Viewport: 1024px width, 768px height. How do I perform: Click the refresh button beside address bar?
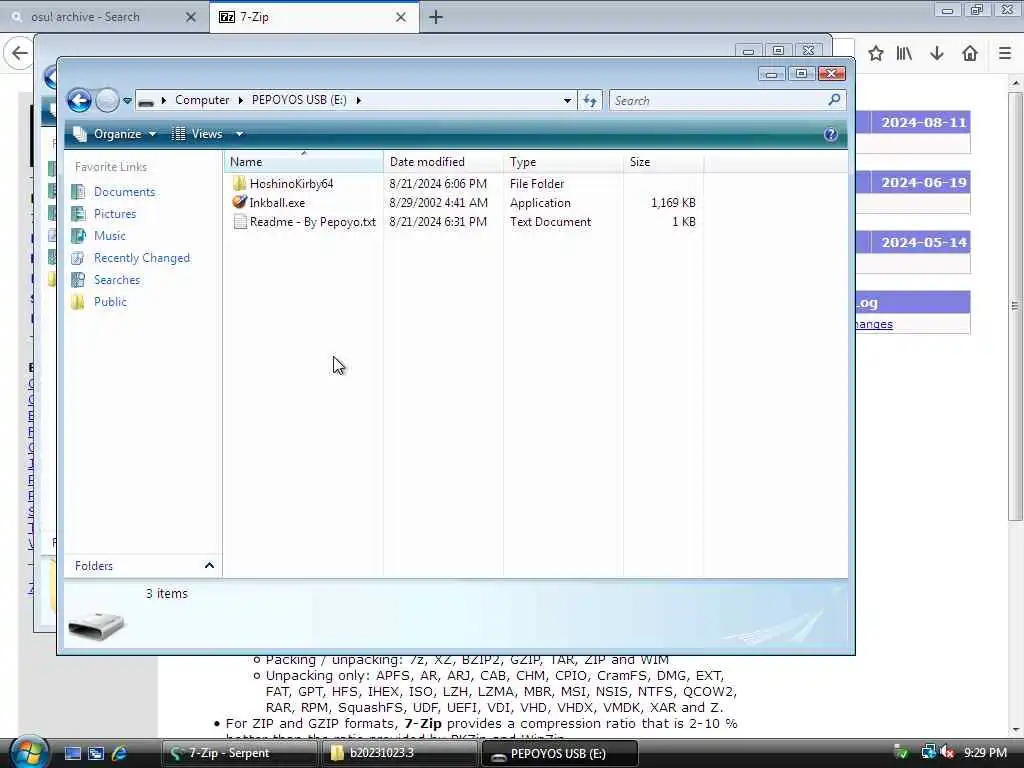(590, 101)
